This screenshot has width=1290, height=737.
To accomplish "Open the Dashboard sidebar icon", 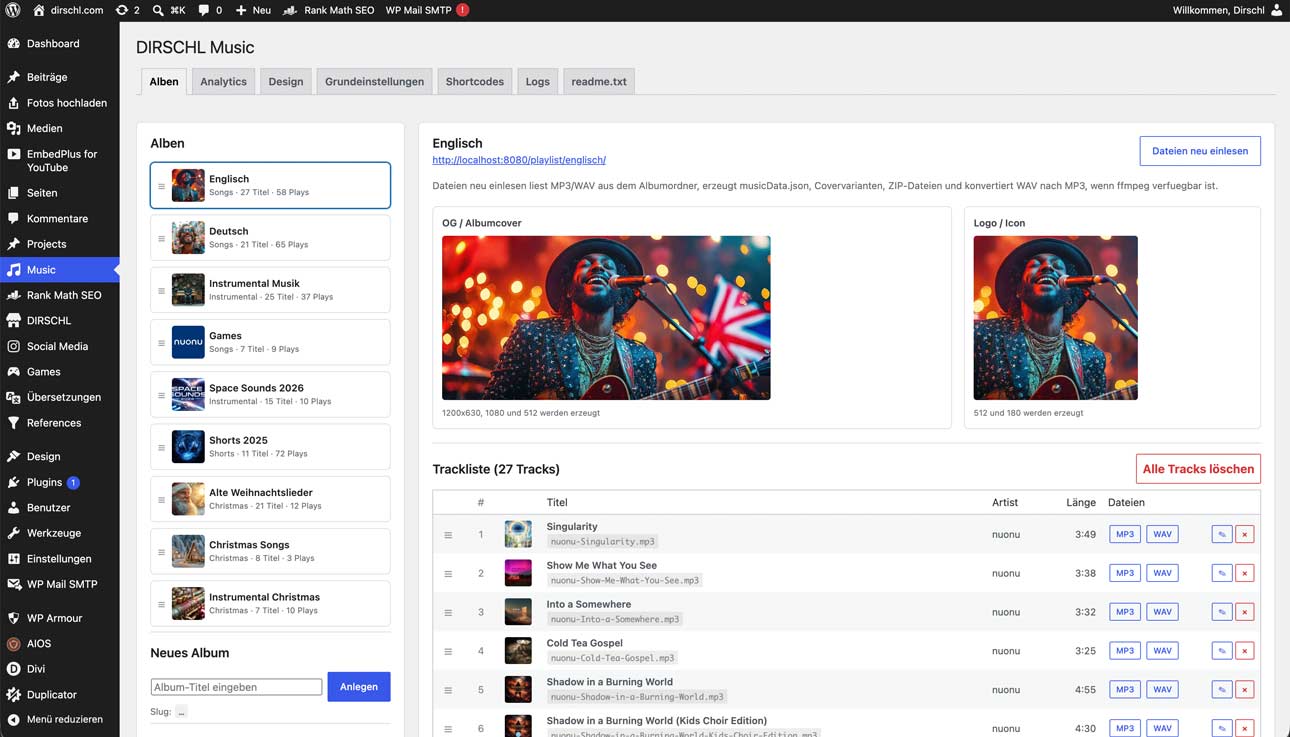I will click(13, 44).
